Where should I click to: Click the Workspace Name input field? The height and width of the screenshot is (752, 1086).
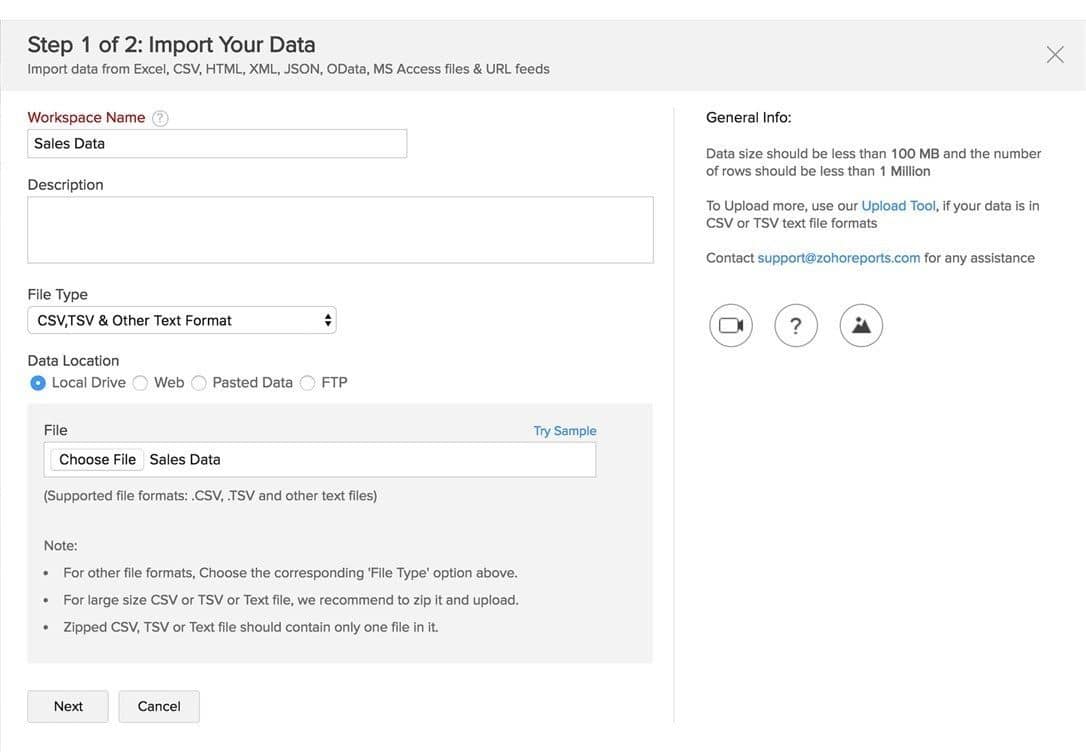[x=217, y=143]
